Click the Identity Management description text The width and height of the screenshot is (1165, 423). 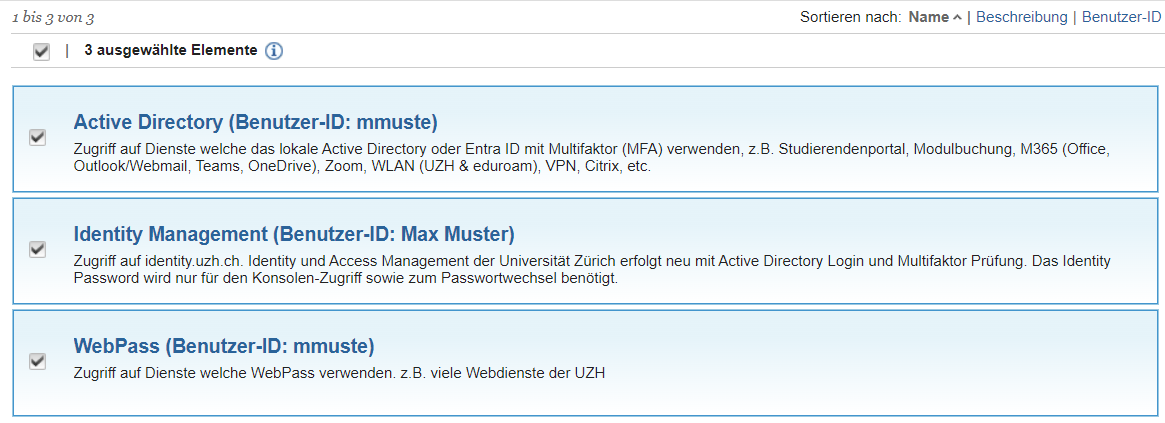(591, 270)
